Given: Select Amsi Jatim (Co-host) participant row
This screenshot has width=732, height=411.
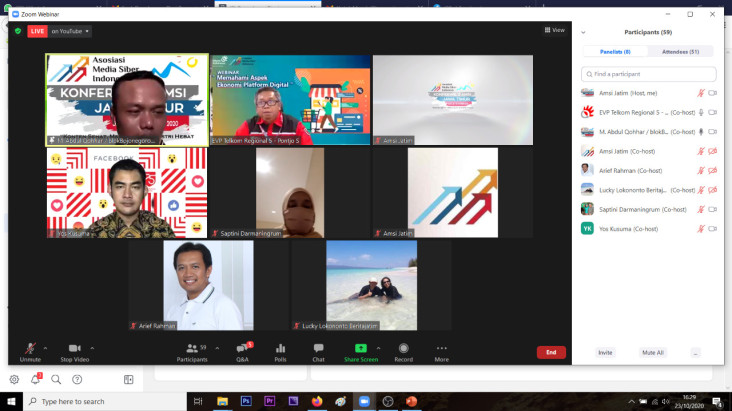Looking at the screenshot, I should click(648, 151).
